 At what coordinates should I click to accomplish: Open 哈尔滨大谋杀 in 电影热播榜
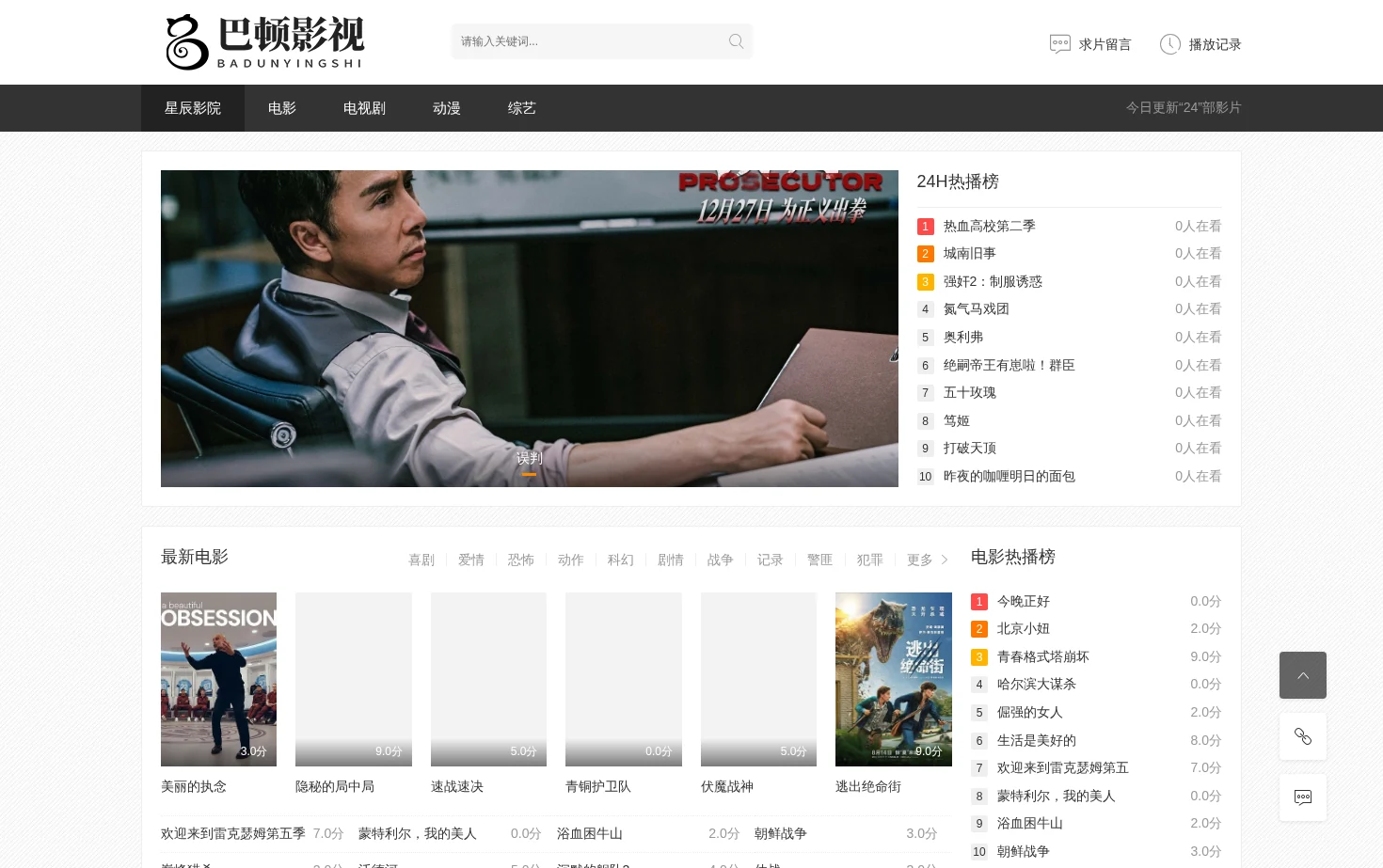pos(1037,684)
